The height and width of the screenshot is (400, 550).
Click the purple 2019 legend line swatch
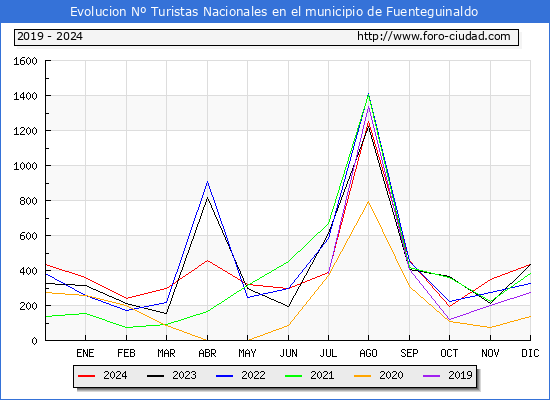pyautogui.click(x=432, y=376)
